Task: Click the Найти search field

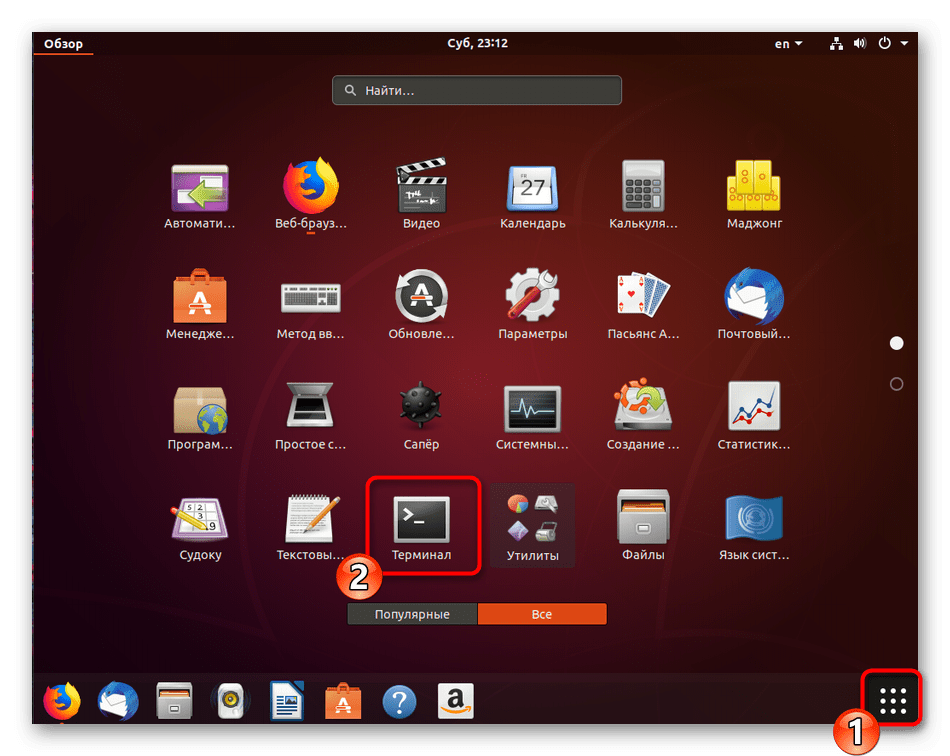Action: point(477,90)
